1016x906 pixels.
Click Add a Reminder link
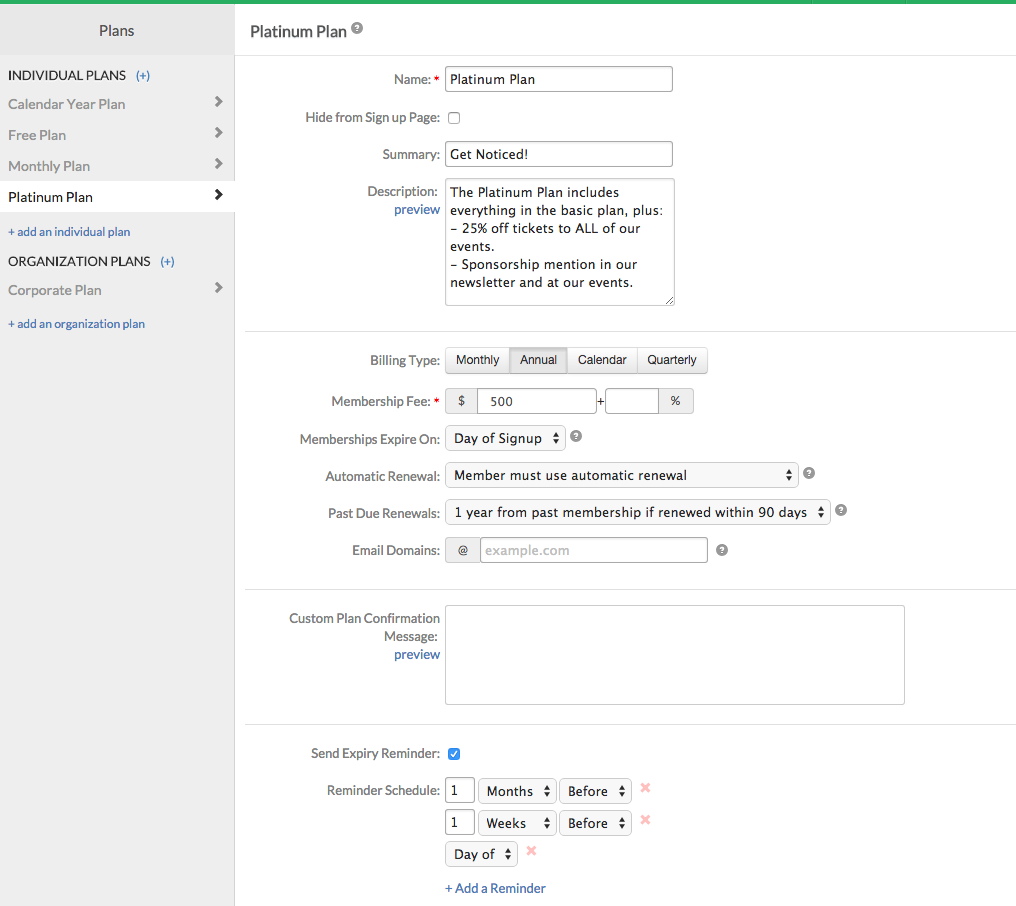point(496,888)
